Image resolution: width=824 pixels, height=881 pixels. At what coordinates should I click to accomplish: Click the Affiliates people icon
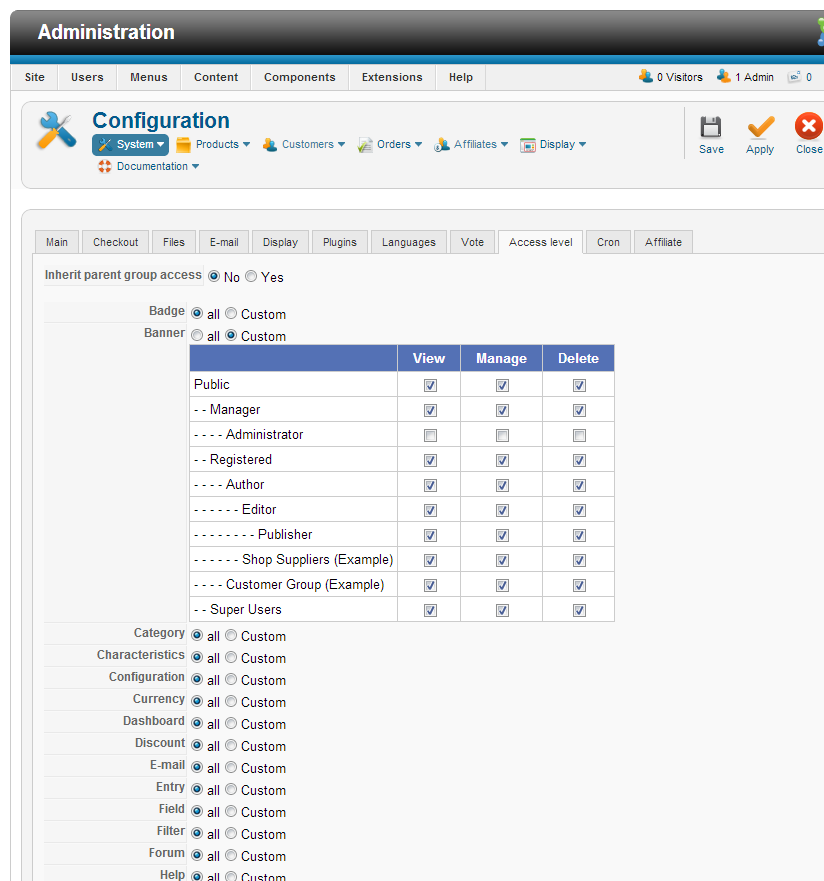tap(441, 145)
